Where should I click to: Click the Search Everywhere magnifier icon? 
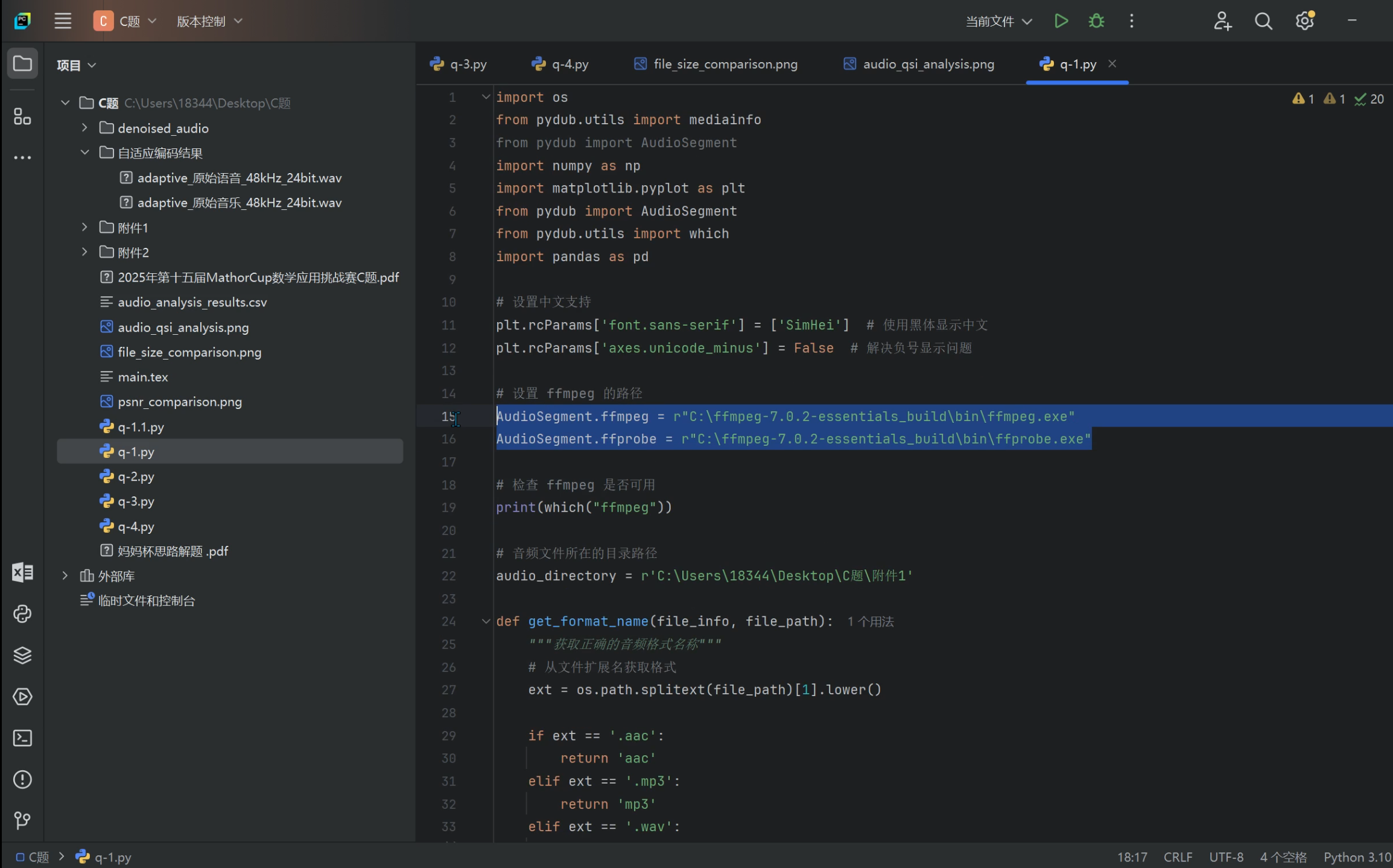(x=1263, y=21)
